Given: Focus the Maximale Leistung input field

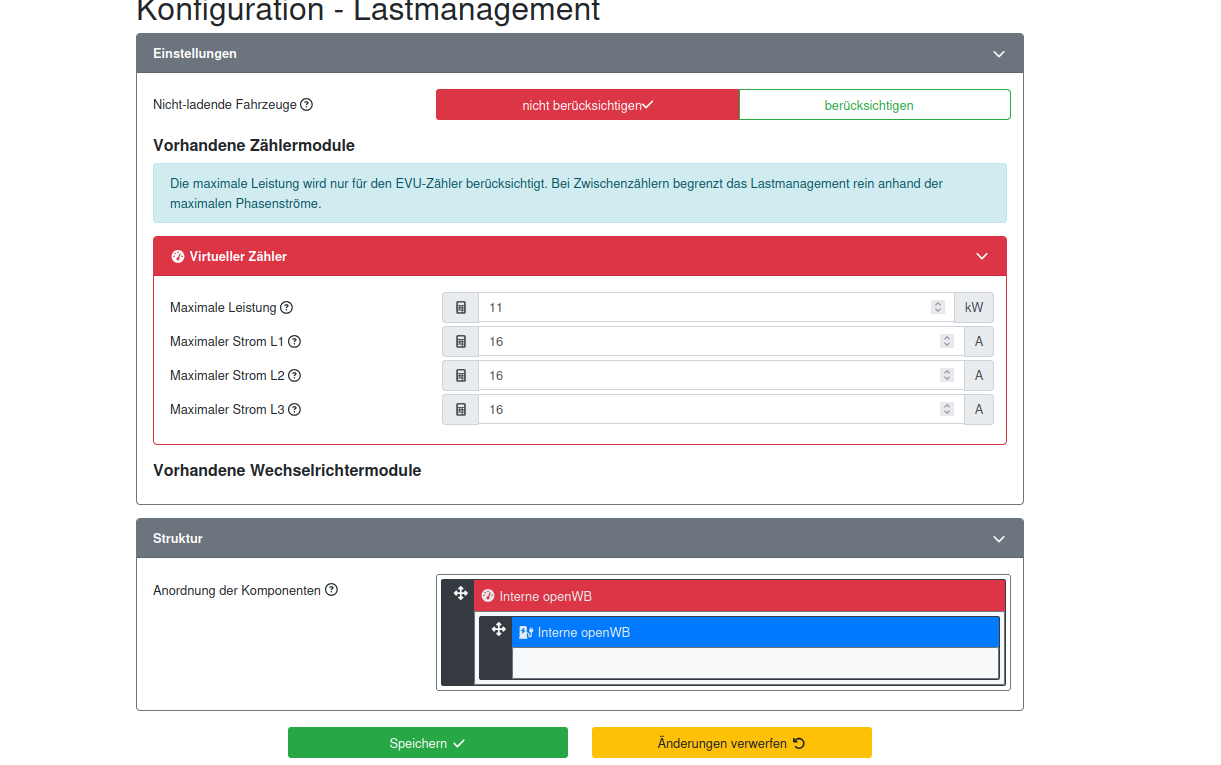Looking at the screenshot, I should [716, 307].
